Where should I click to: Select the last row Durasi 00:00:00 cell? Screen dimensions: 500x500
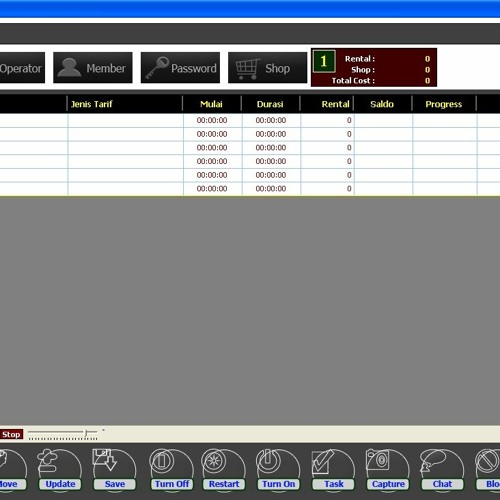pos(271,189)
